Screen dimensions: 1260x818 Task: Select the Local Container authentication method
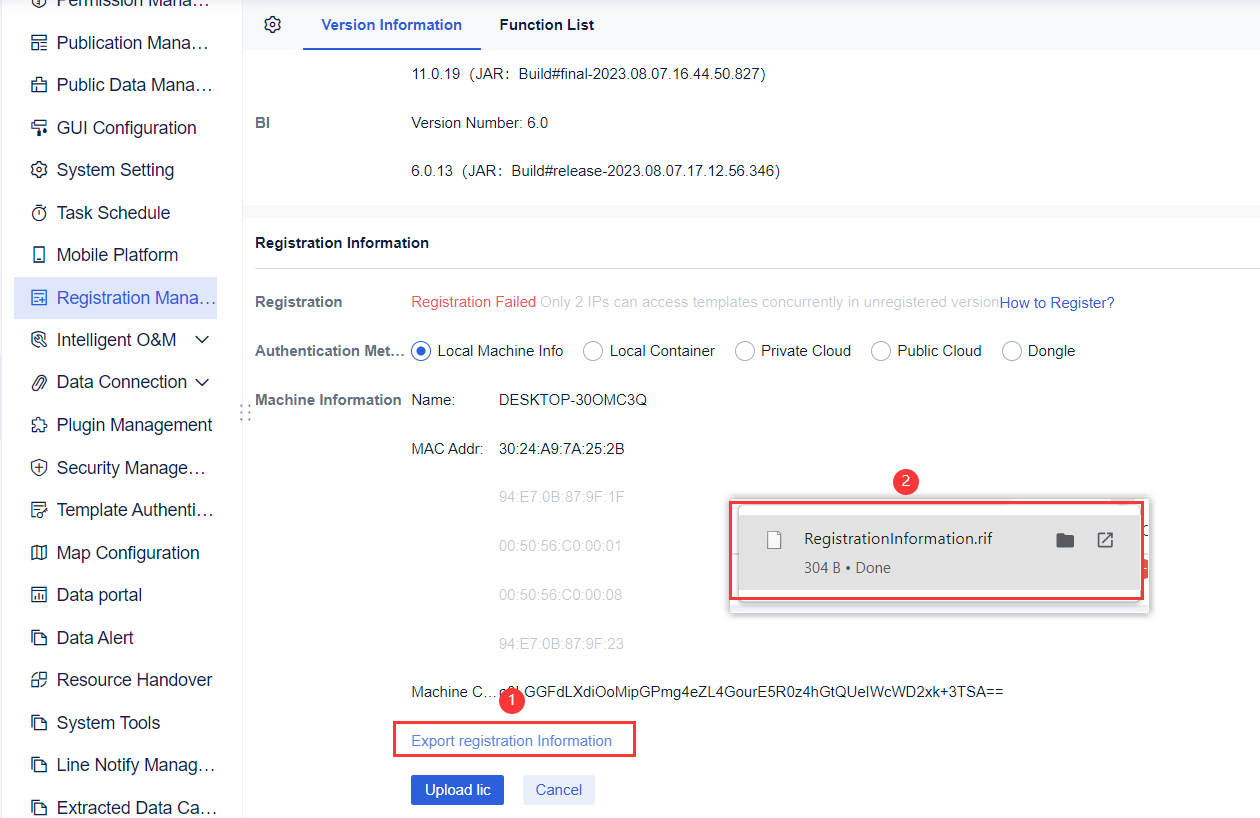(x=592, y=351)
